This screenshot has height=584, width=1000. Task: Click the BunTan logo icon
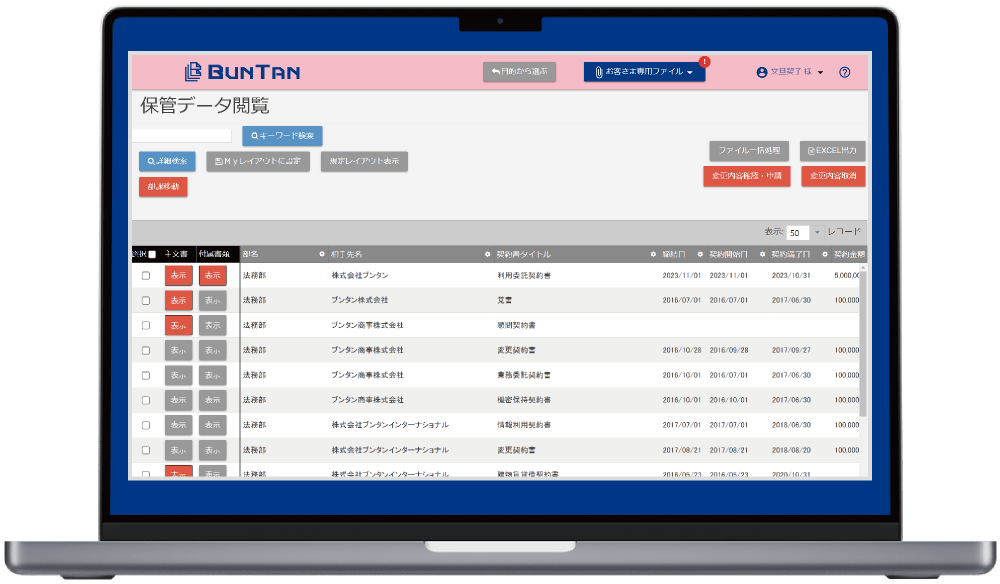coord(194,72)
